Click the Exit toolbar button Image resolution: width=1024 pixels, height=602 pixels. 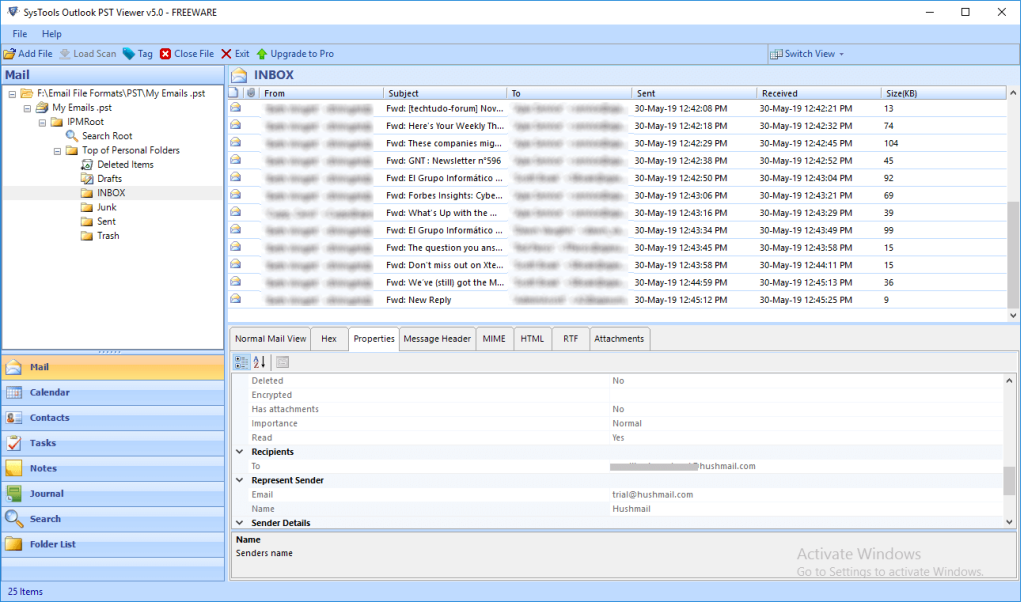[x=235, y=54]
